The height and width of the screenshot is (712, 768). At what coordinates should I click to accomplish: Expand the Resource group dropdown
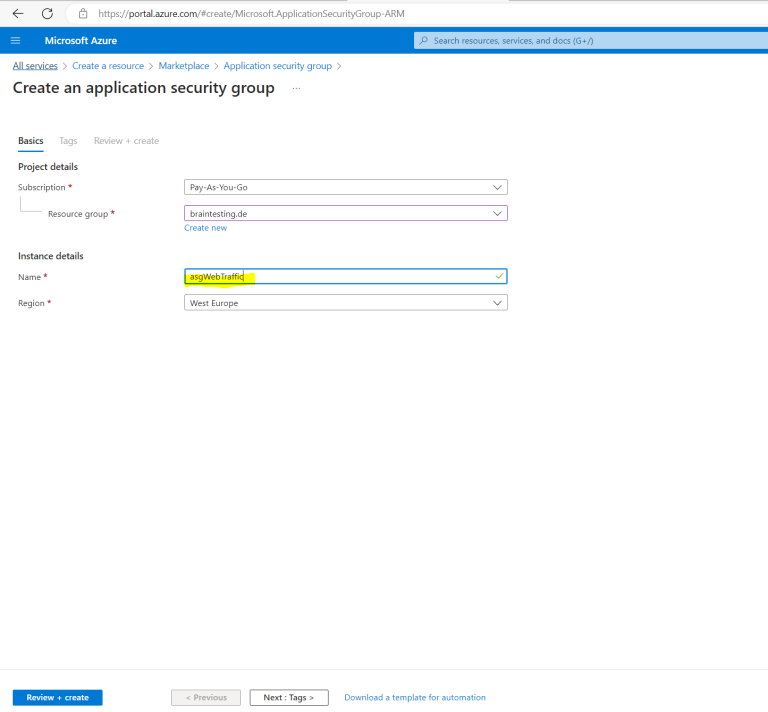pyautogui.click(x=345, y=213)
